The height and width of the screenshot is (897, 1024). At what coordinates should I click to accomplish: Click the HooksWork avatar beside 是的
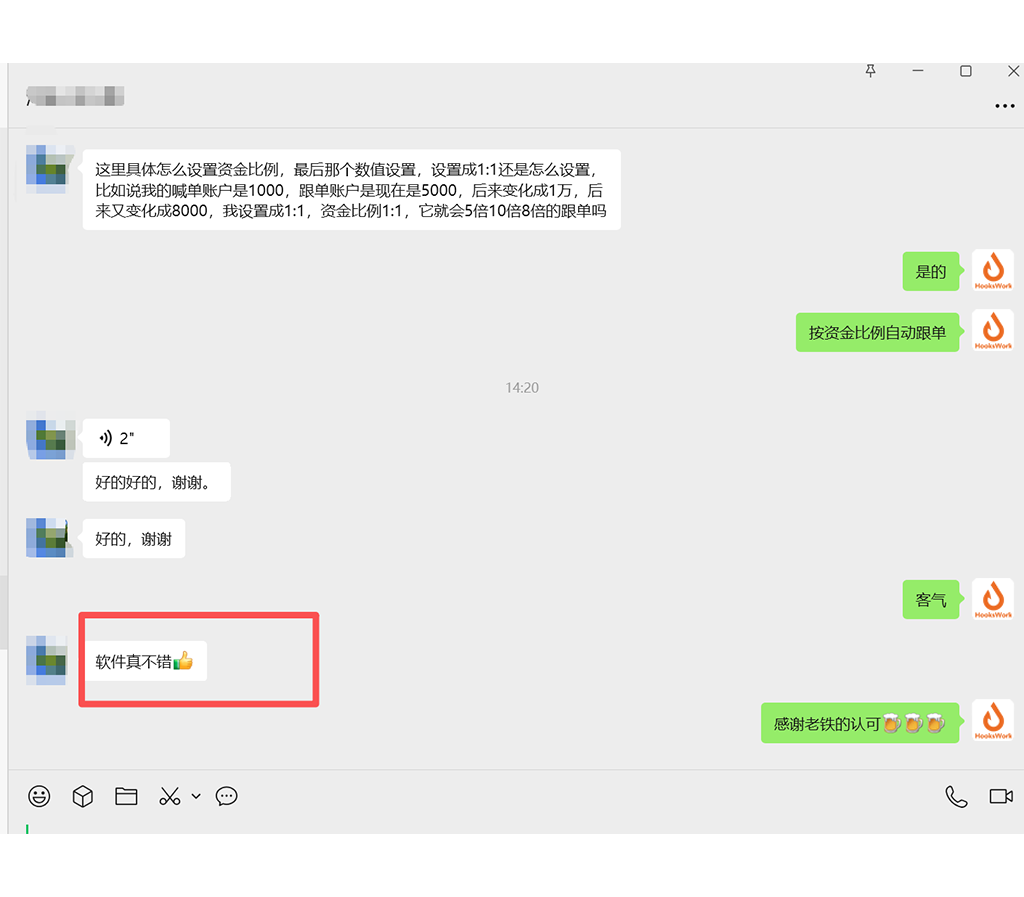click(992, 271)
